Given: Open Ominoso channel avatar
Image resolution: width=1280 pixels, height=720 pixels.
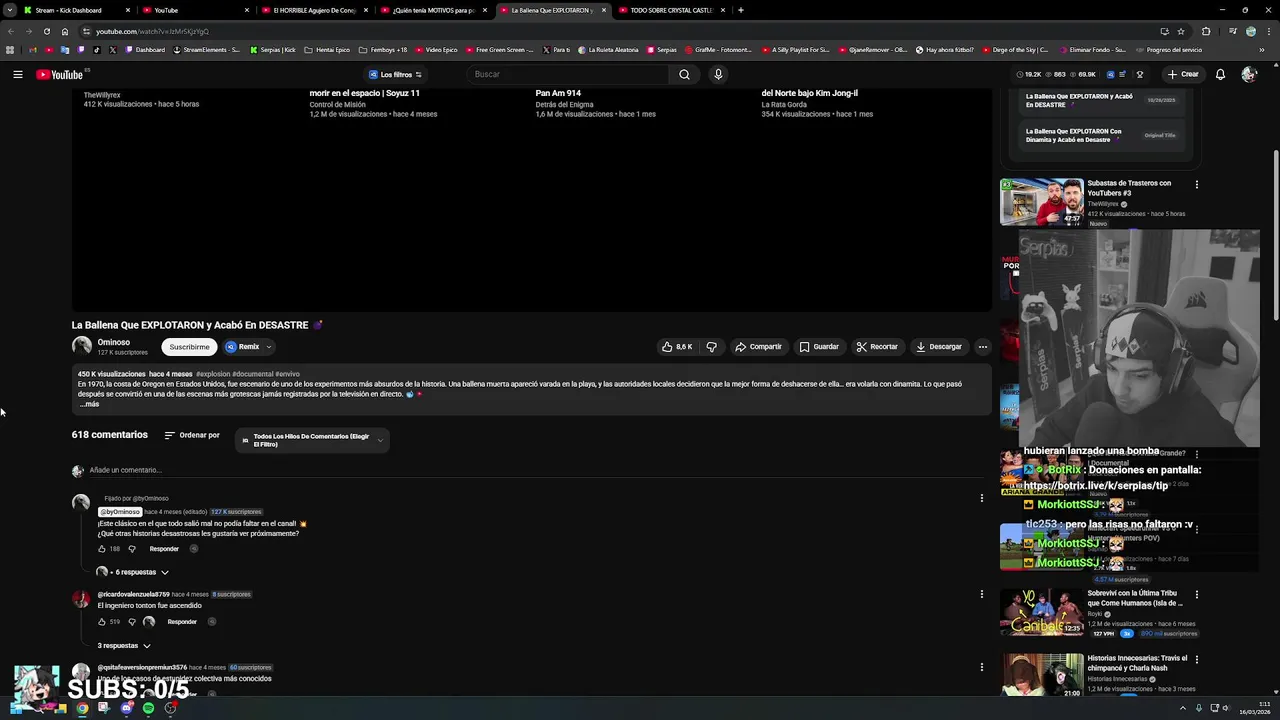Looking at the screenshot, I should pos(82,346).
